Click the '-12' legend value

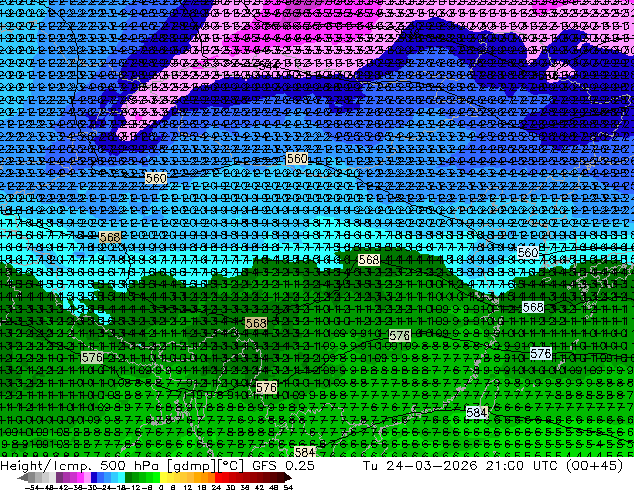pyautogui.click(x=132, y=488)
